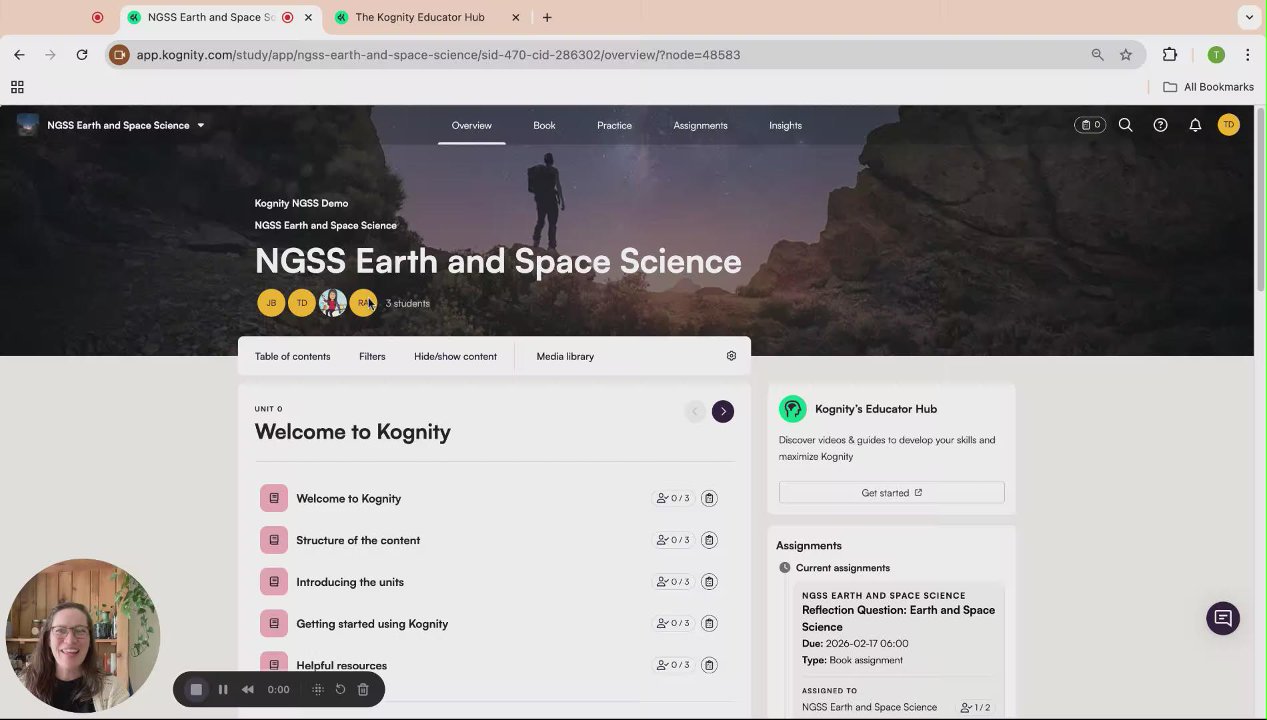
Task: Go back in browser history
Action: [x=19, y=55]
